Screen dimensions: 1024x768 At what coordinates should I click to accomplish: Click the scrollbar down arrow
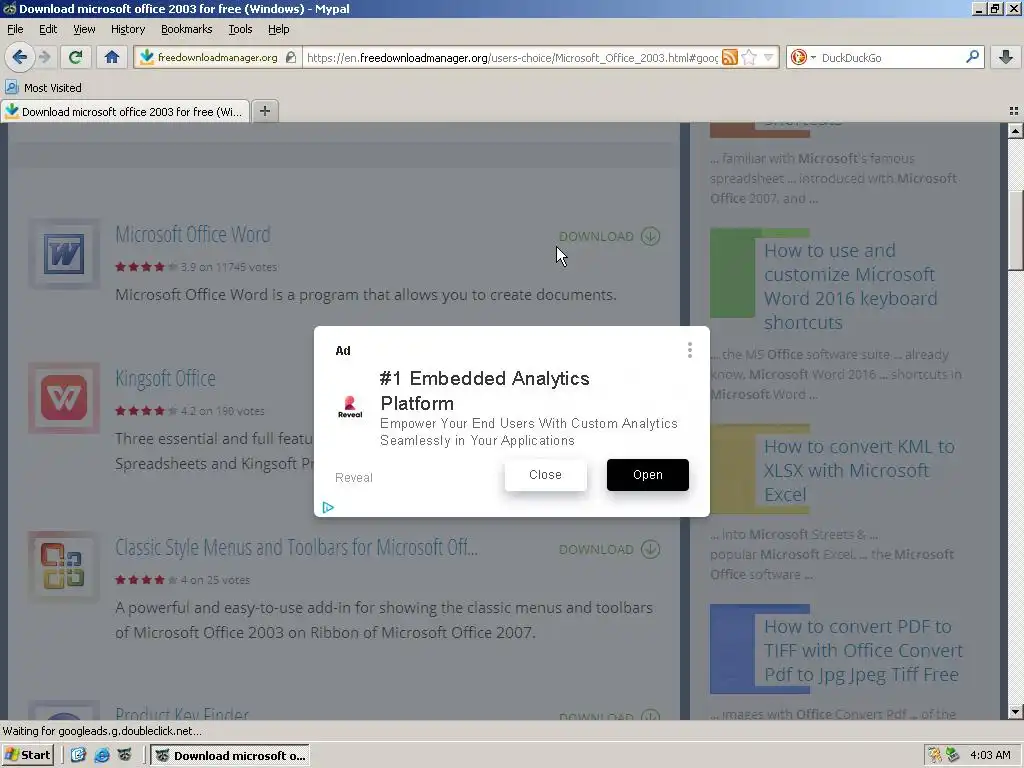pyautogui.click(x=1015, y=712)
